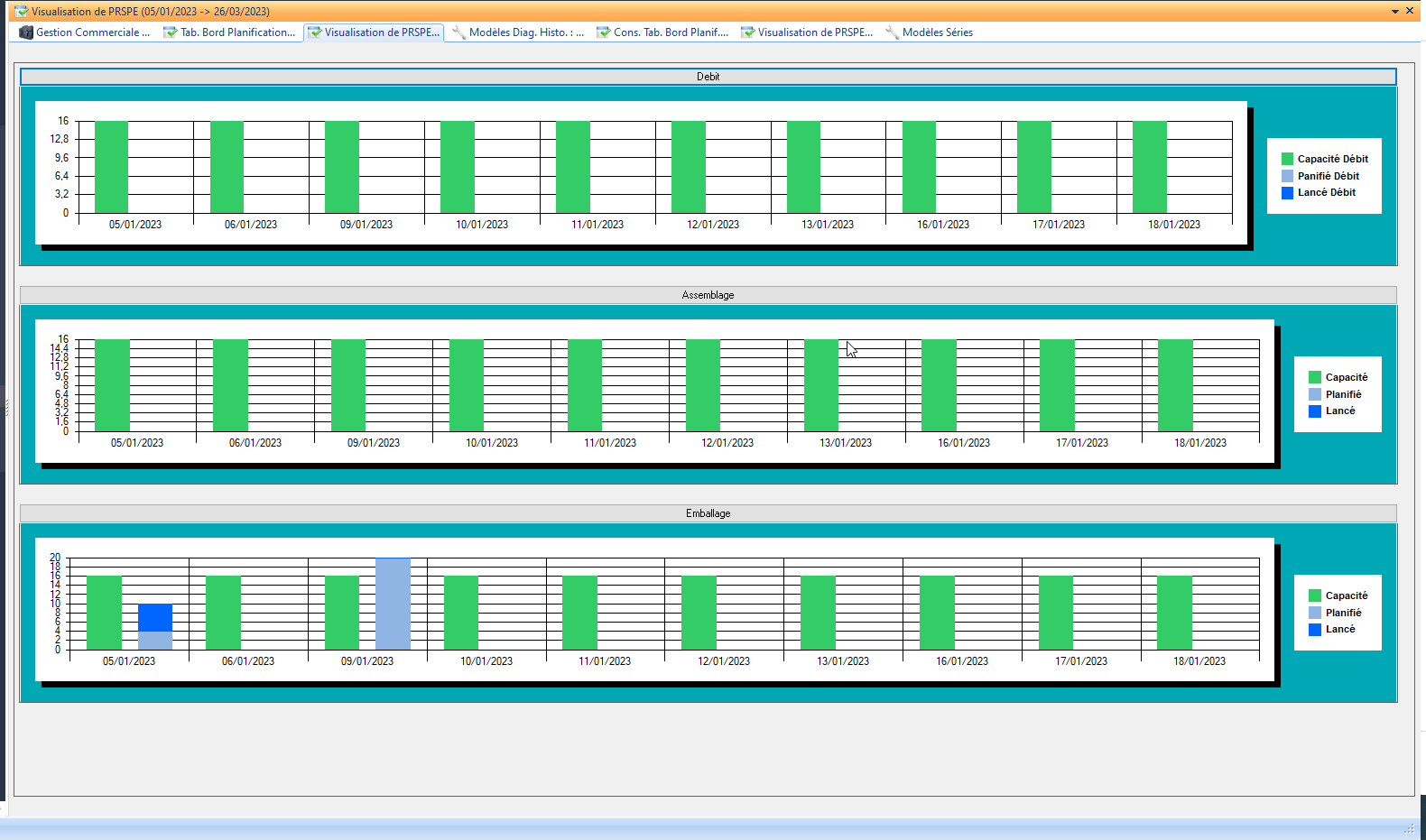Click the Lancé legend label in the Assemblage chart
Image resolution: width=1426 pixels, height=840 pixels.
(x=1339, y=411)
